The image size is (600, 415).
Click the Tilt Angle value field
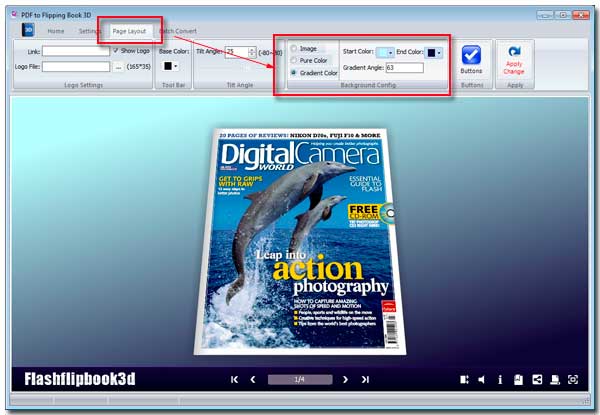pyautogui.click(x=236, y=52)
